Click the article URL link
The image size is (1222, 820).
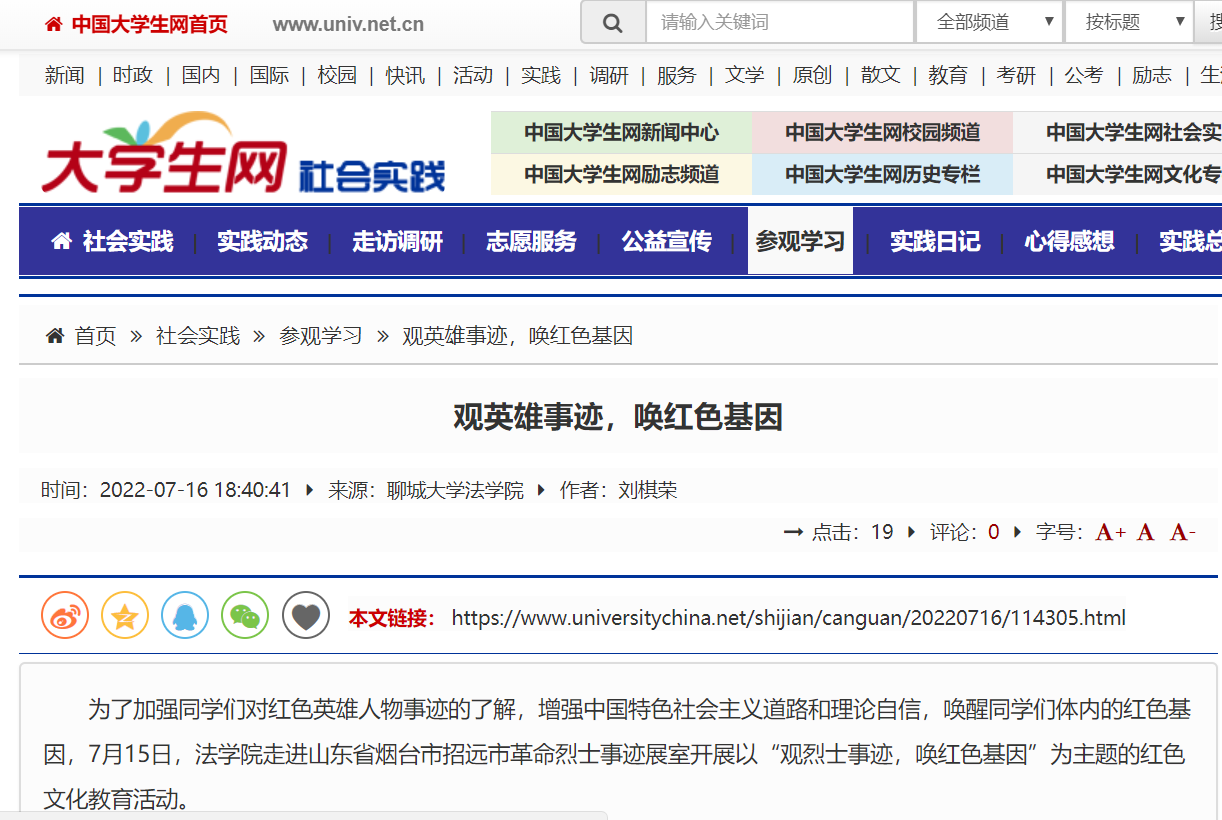tap(788, 617)
